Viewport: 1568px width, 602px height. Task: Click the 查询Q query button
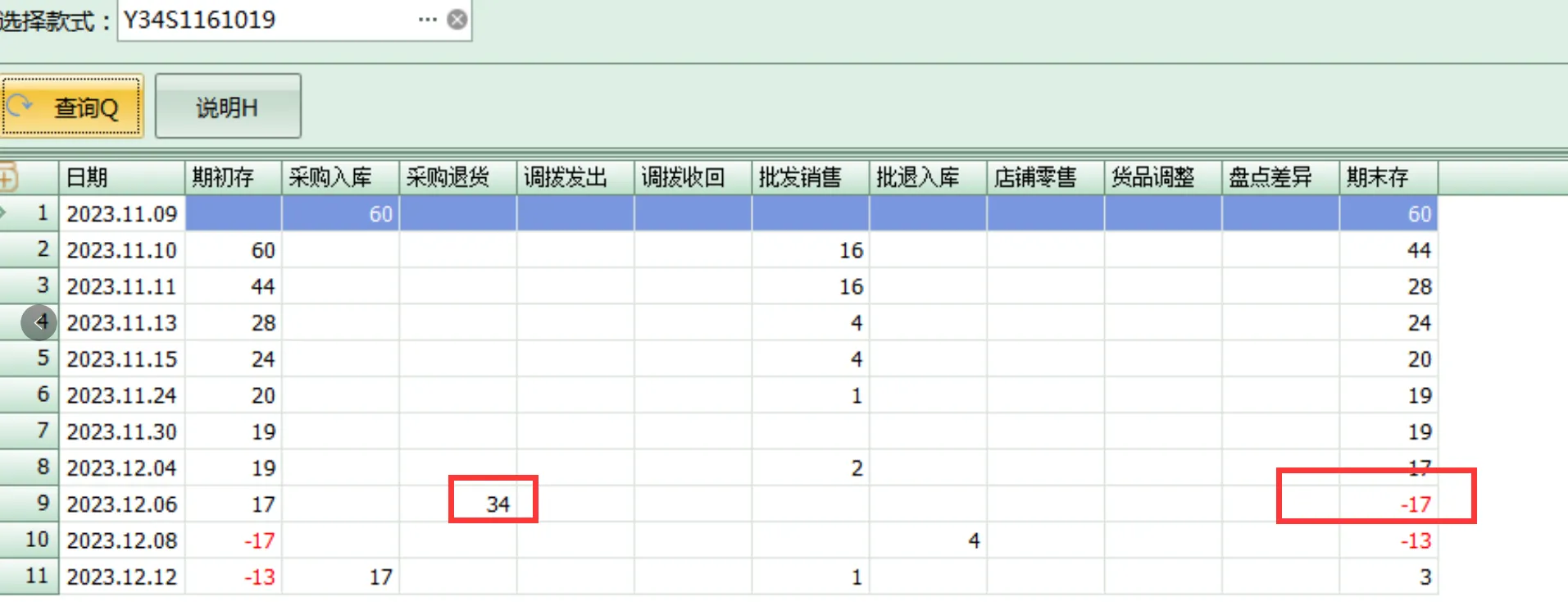[x=72, y=107]
